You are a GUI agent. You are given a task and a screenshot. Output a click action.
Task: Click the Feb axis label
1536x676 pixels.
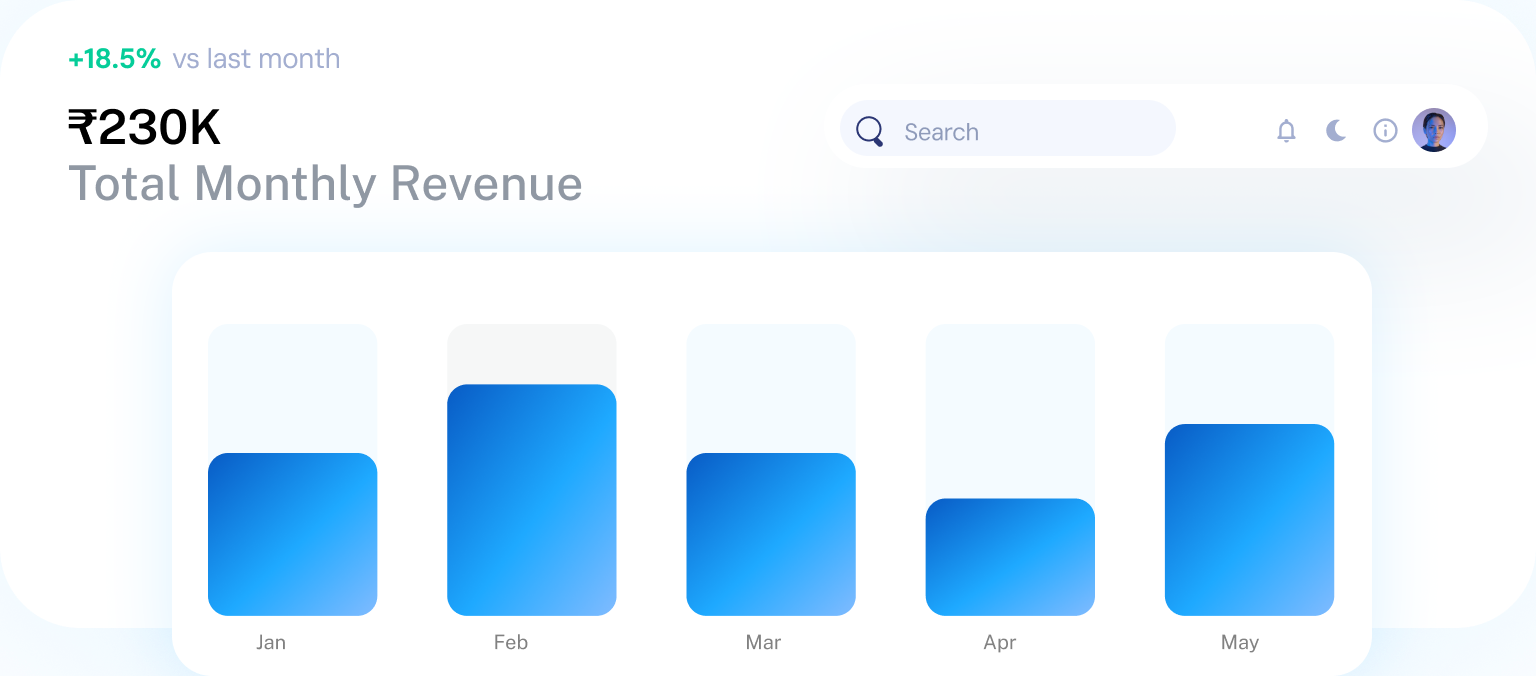point(510,642)
